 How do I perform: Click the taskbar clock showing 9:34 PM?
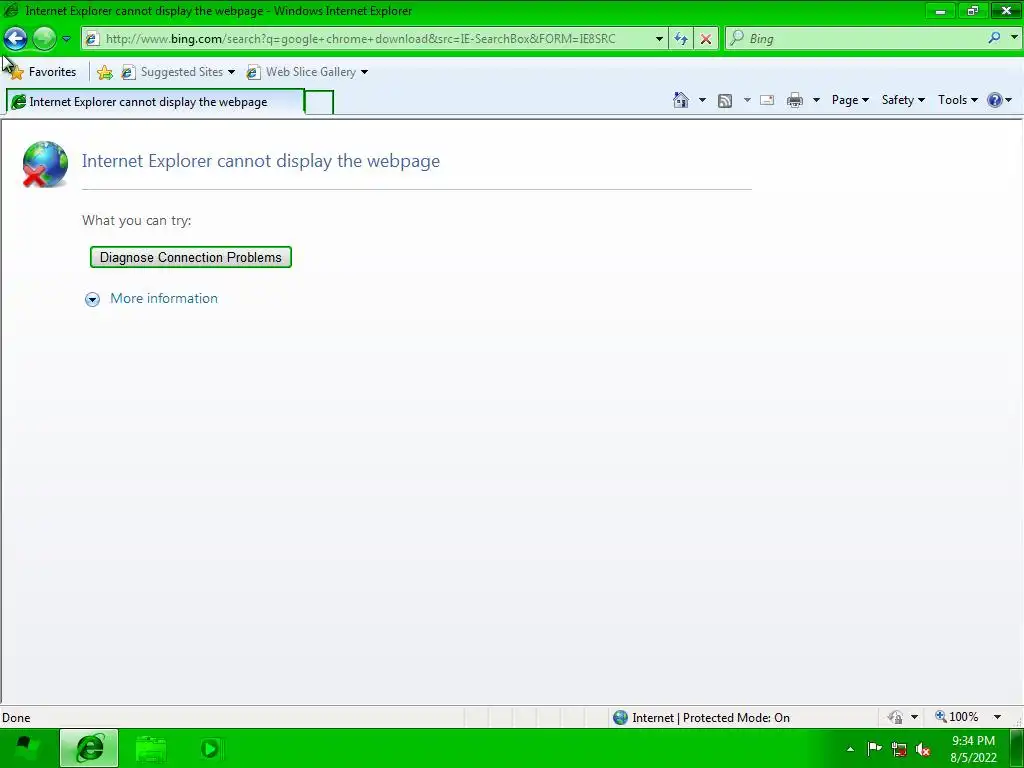point(974,749)
